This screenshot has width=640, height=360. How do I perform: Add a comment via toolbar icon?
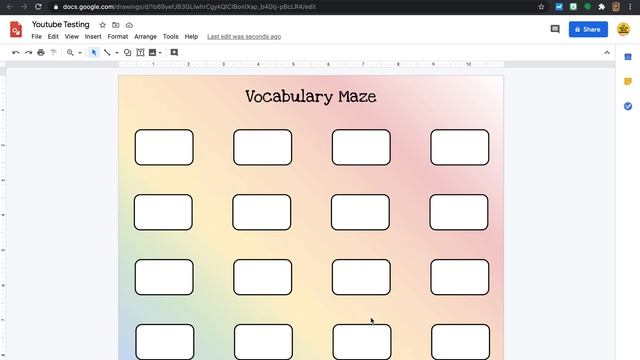tap(174, 52)
